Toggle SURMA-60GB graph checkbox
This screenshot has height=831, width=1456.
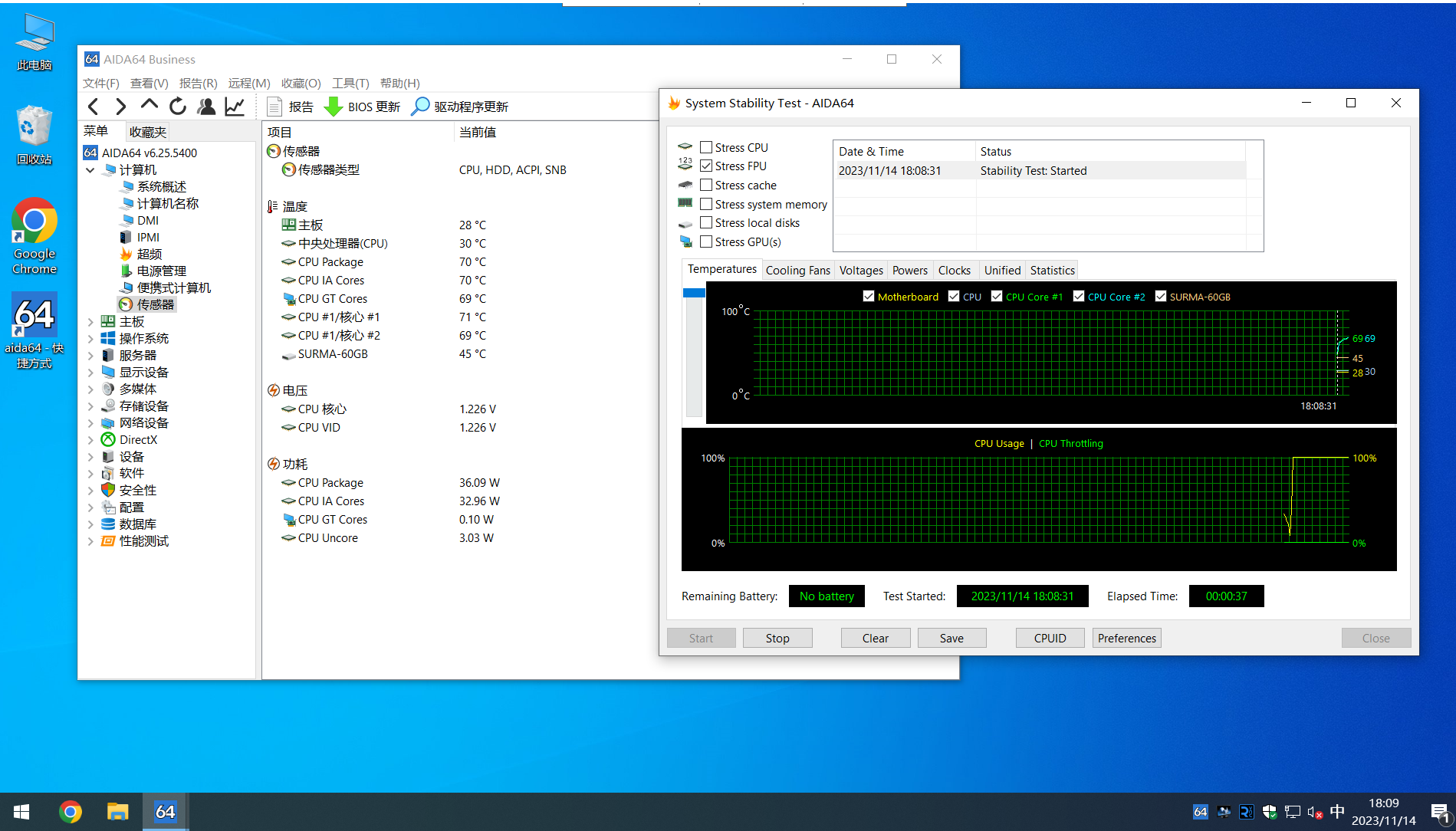[1160, 296]
